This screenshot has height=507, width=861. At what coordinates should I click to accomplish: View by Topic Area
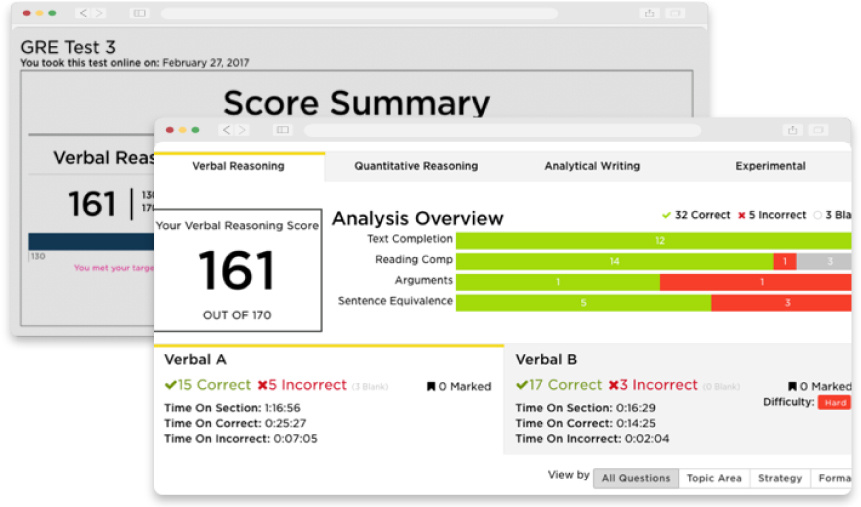(714, 479)
